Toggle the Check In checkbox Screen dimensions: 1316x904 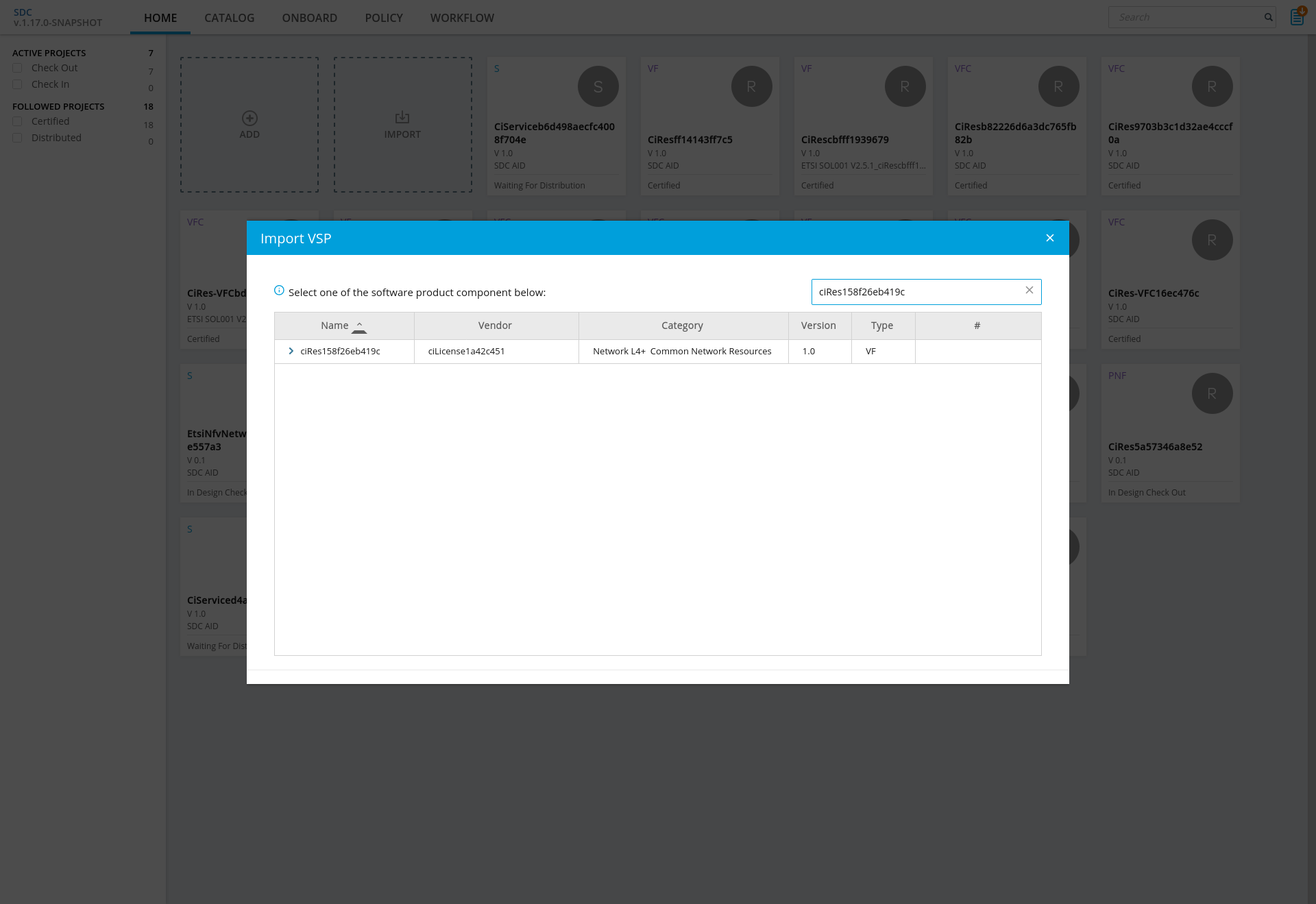pos(17,84)
